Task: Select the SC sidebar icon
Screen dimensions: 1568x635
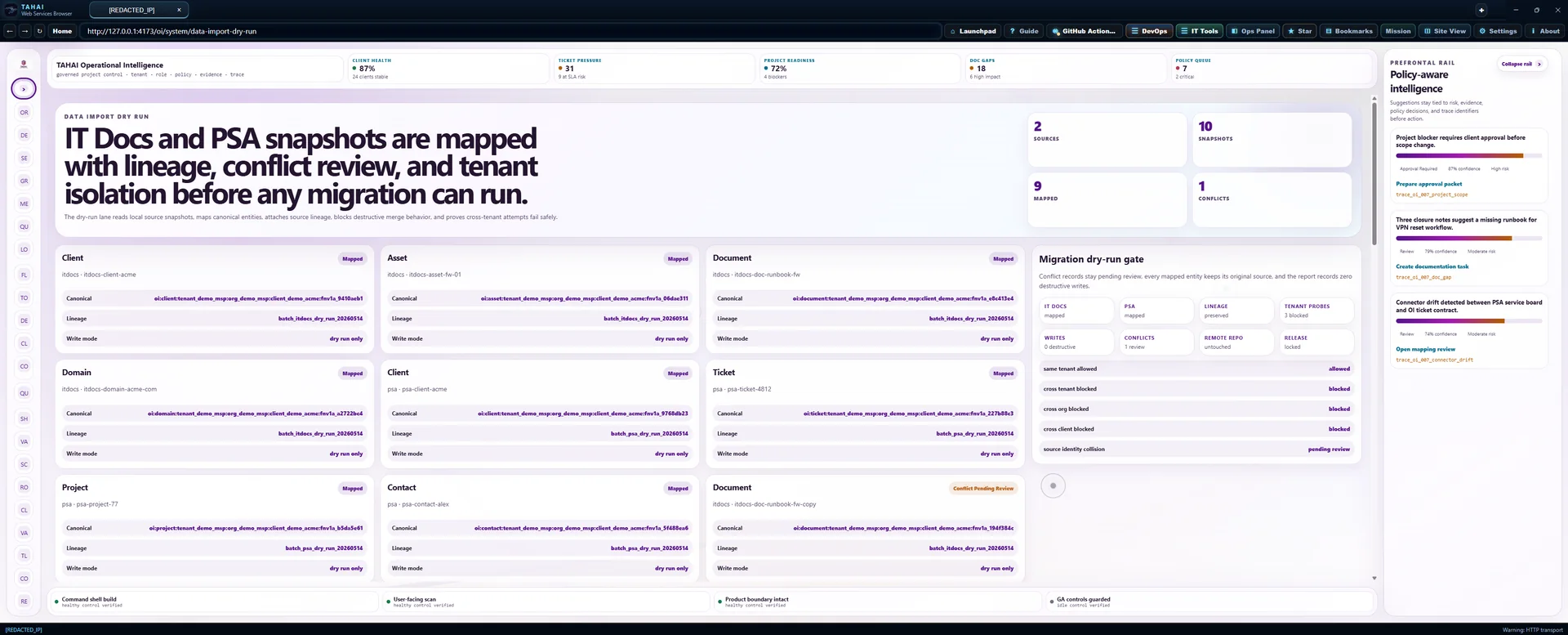Action: 24,464
